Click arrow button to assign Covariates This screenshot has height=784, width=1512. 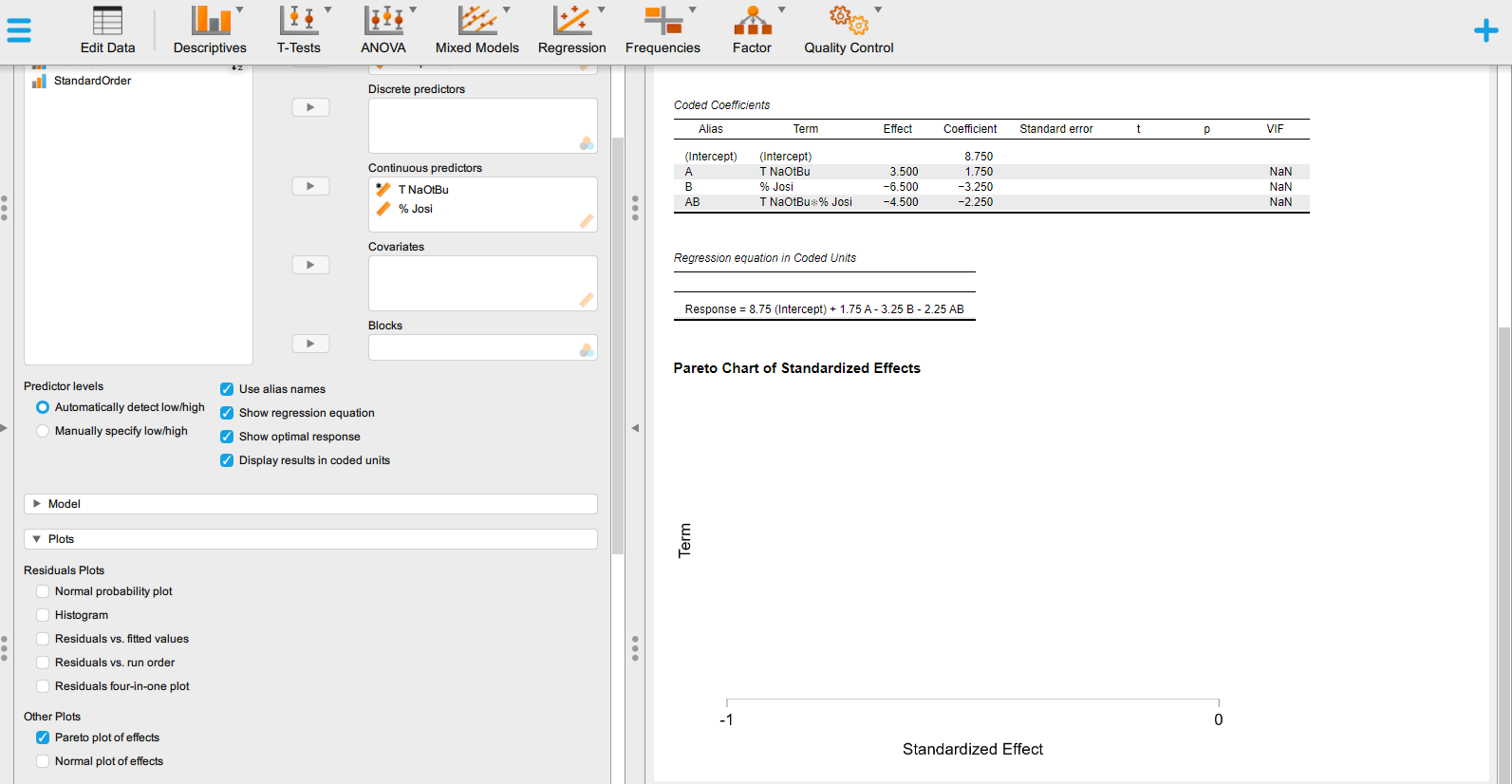pyautogui.click(x=310, y=265)
